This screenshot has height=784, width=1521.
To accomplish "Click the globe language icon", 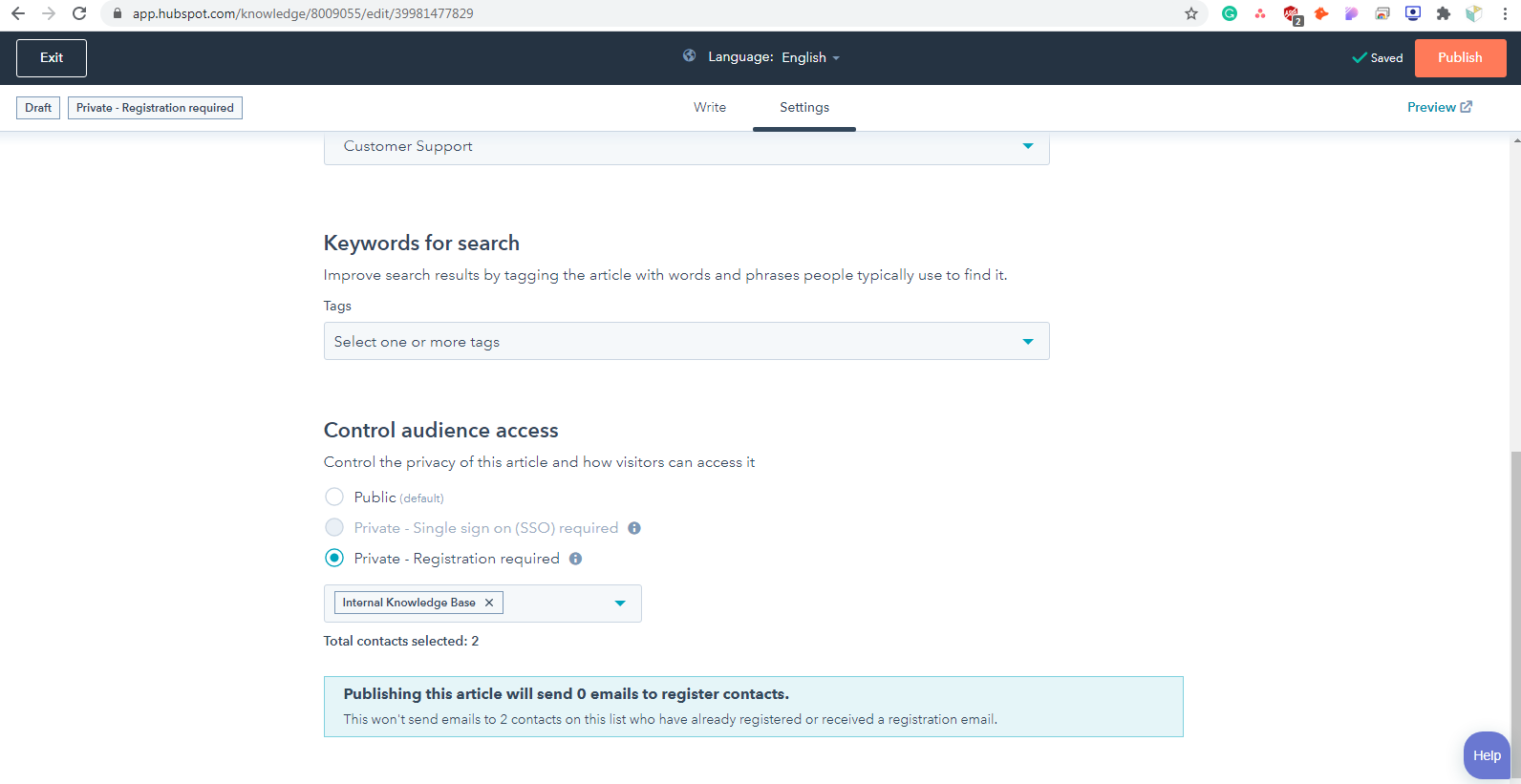I will click(689, 56).
